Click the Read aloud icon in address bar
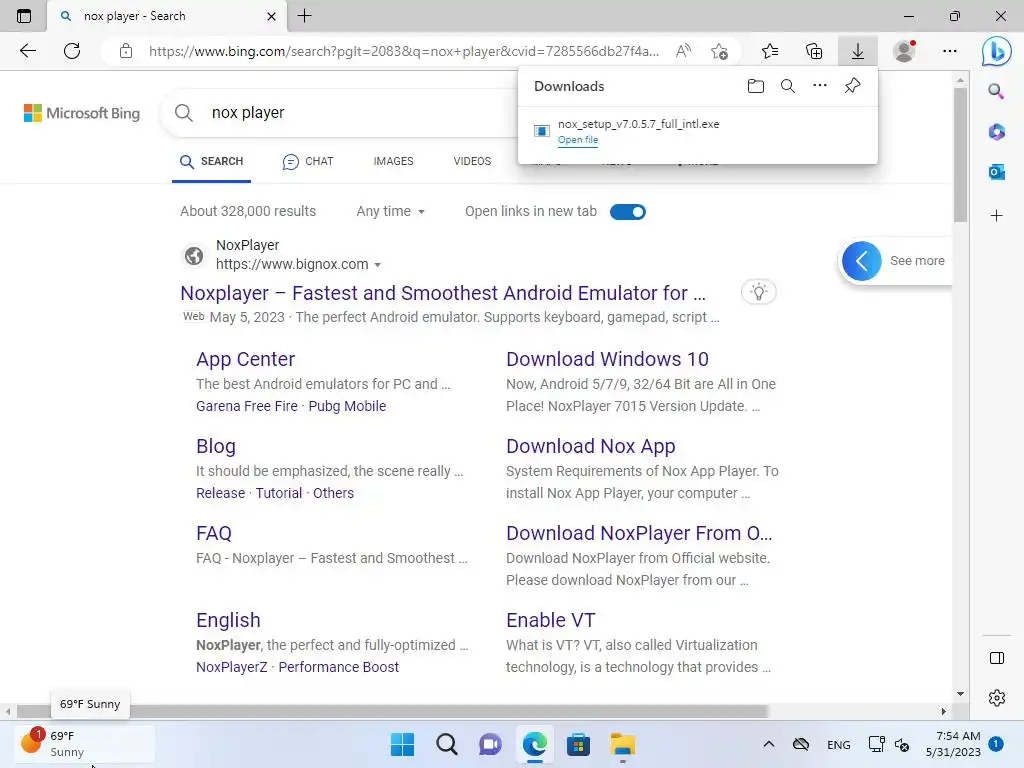This screenshot has width=1024, height=768. click(683, 51)
